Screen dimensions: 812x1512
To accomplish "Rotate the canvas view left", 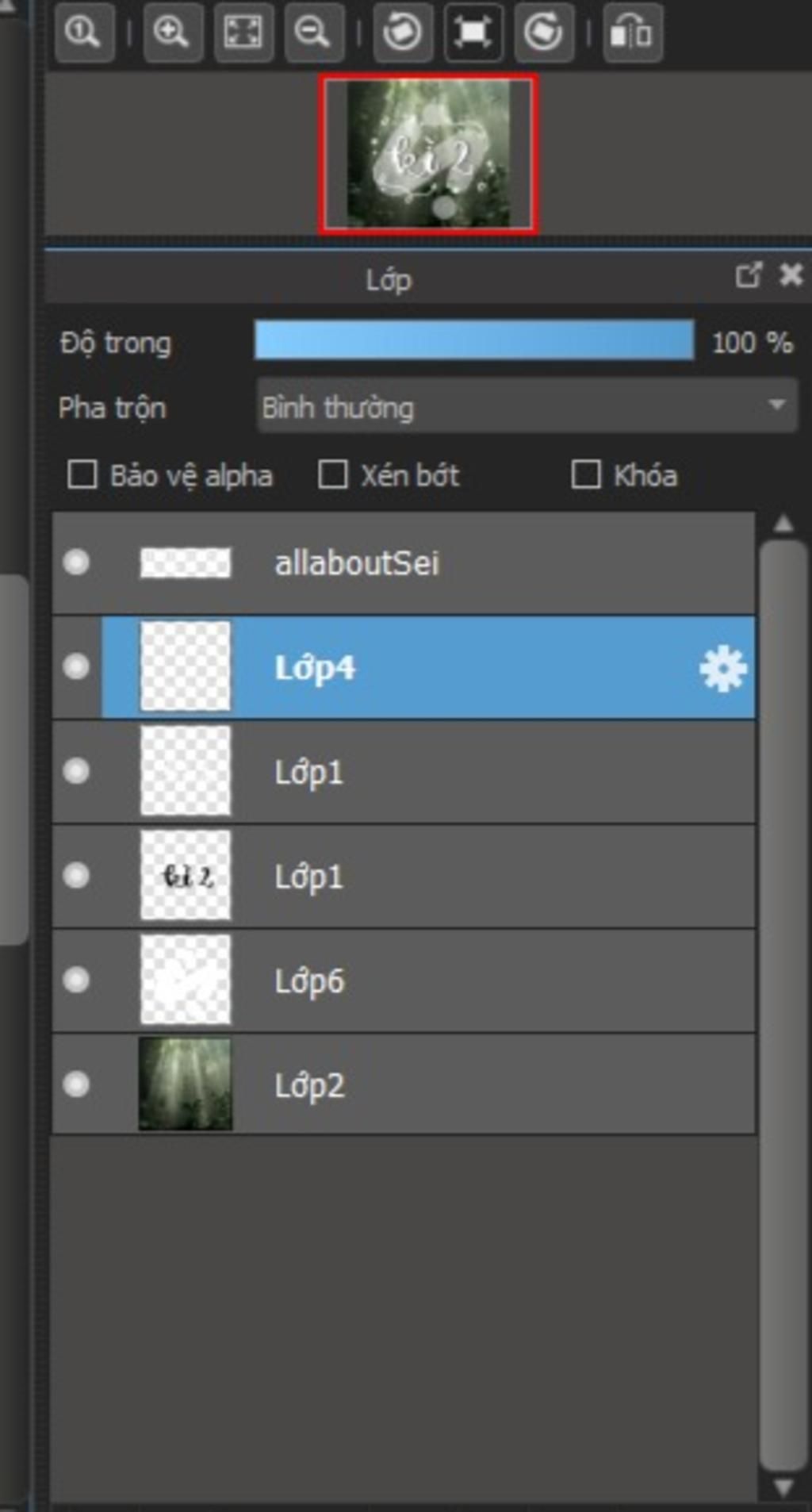I will pyautogui.click(x=403, y=33).
